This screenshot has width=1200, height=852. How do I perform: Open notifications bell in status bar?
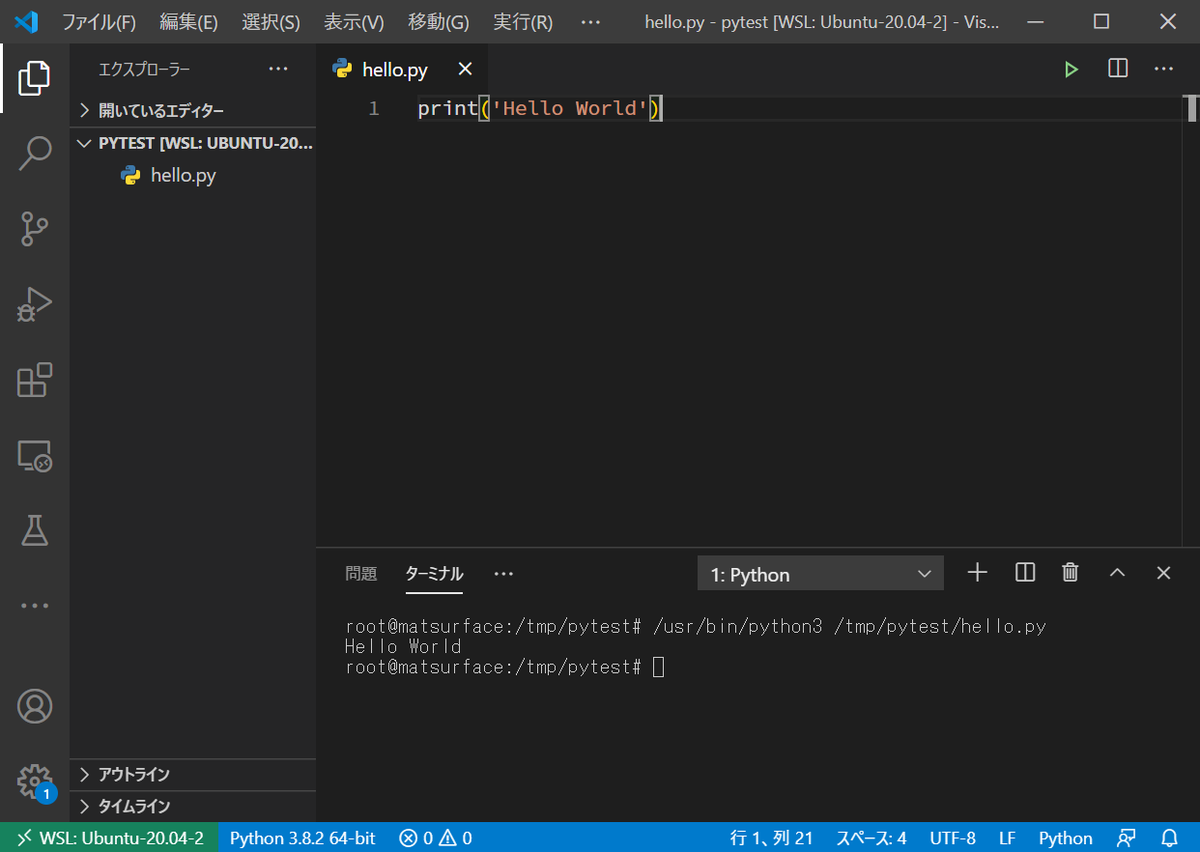tap(1169, 838)
